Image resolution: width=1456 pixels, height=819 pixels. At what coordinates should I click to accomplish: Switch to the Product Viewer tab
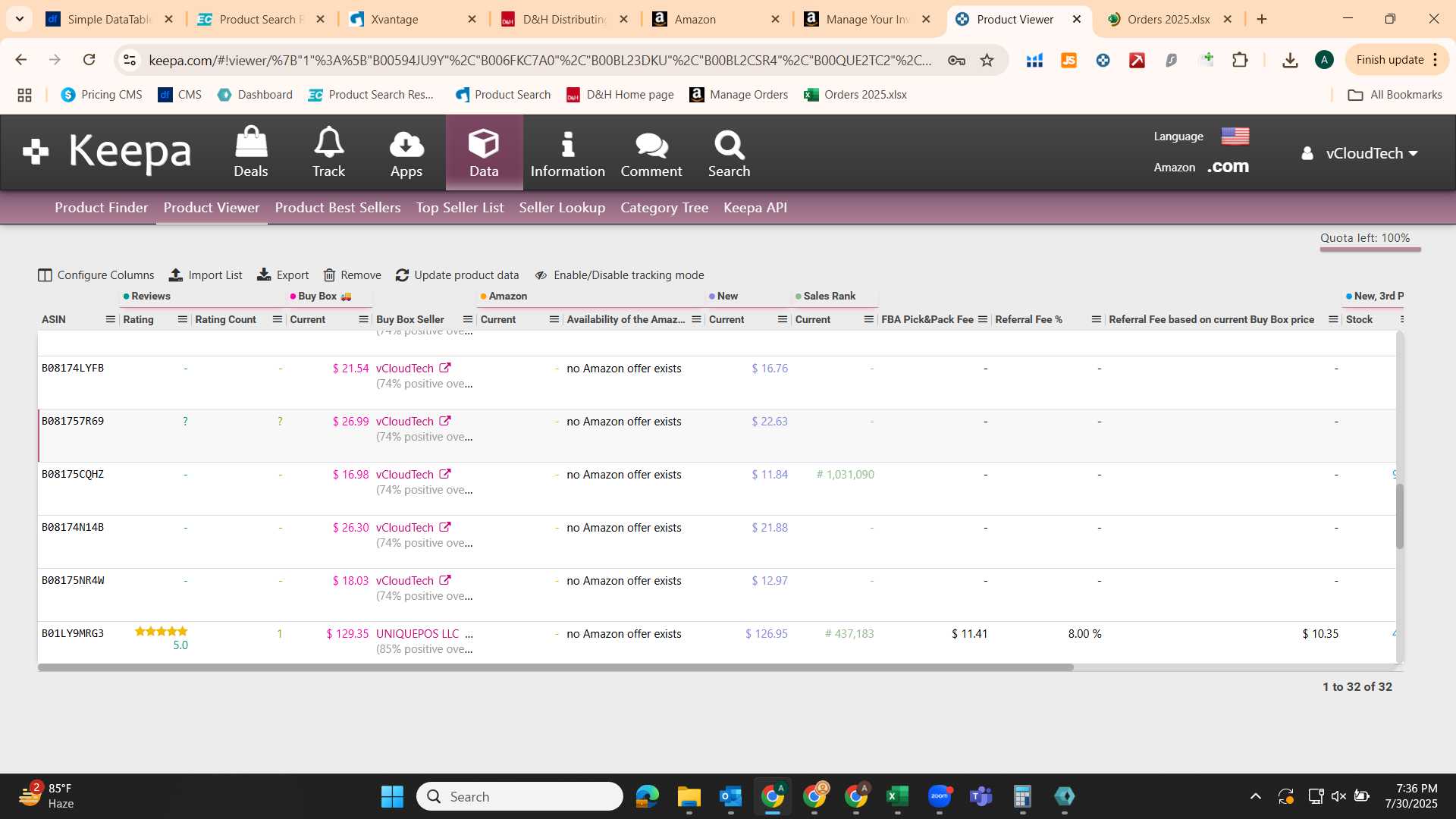click(212, 208)
